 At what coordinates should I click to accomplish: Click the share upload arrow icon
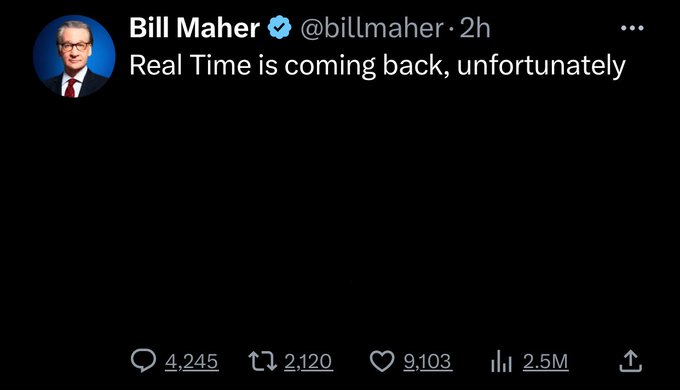[630, 361]
